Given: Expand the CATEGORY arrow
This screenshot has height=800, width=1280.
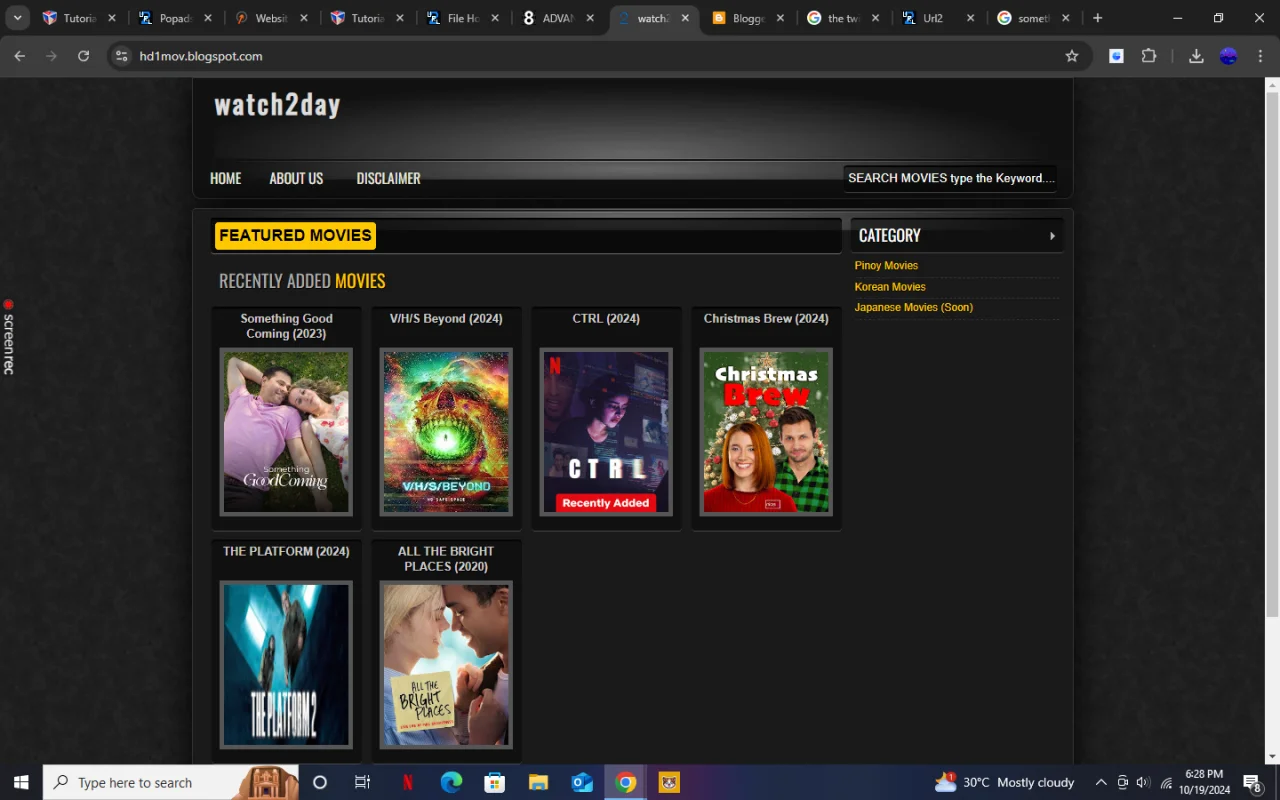Looking at the screenshot, I should pos(1052,236).
